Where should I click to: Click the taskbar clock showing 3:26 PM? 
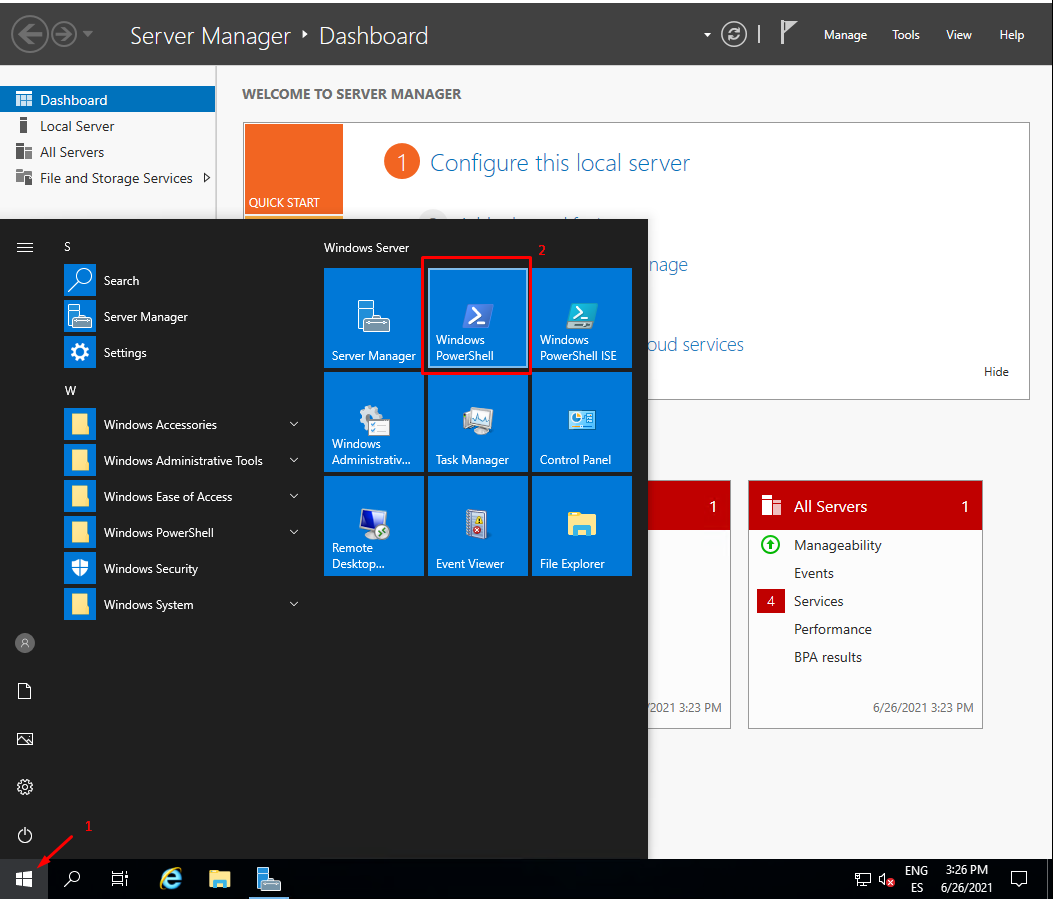(x=966, y=879)
